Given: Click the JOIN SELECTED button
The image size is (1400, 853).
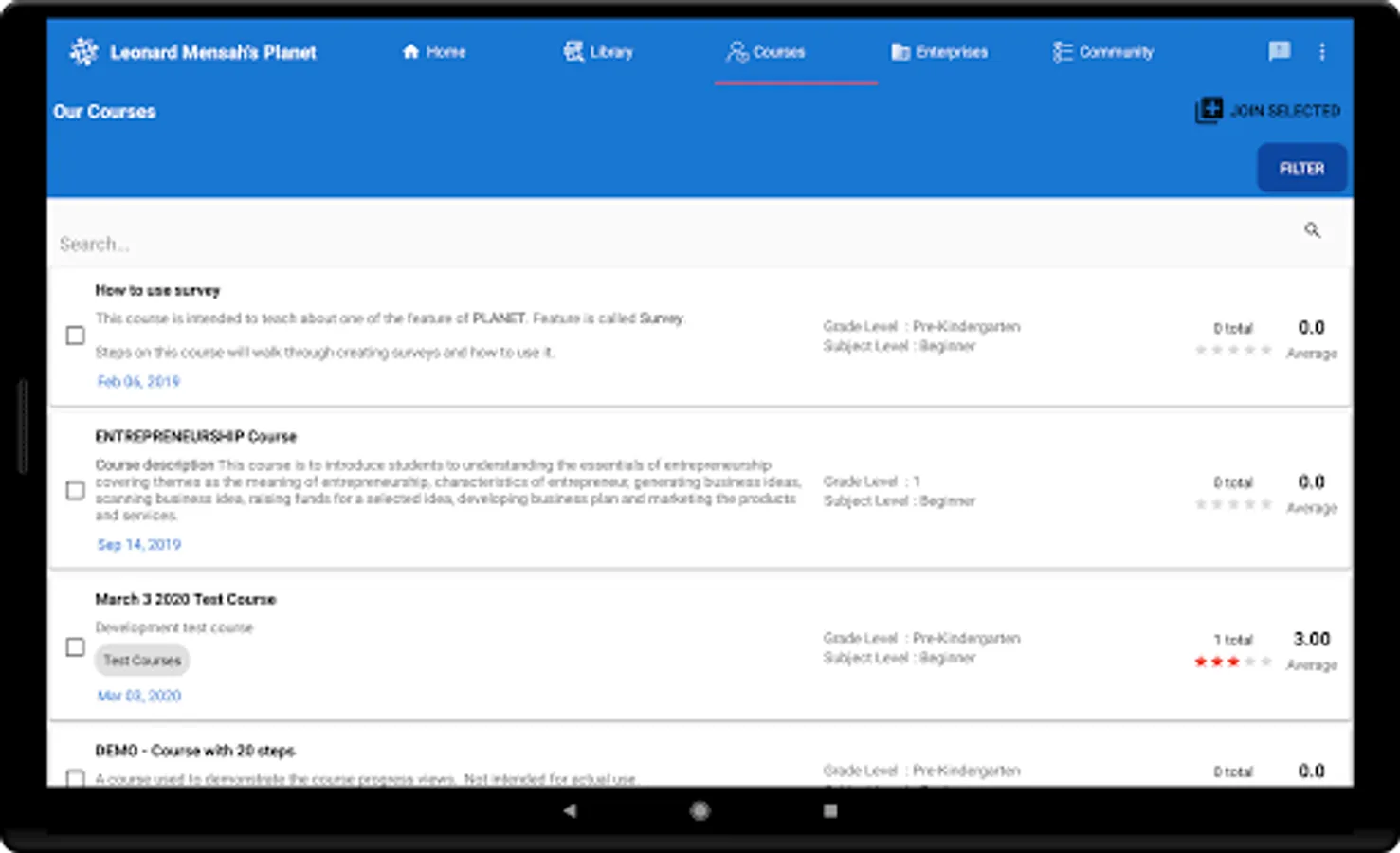Looking at the screenshot, I should point(1267,111).
